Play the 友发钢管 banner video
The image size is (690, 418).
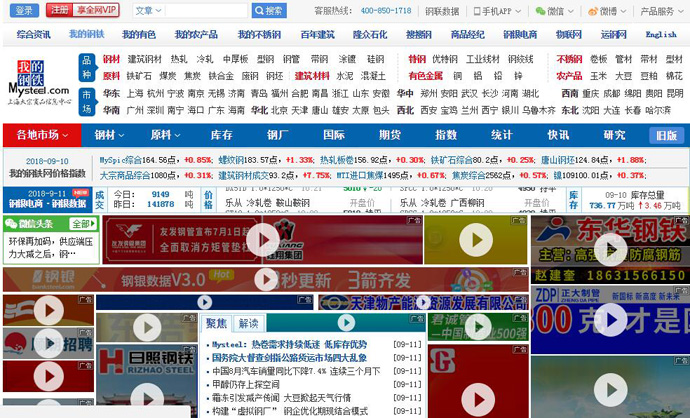pos(261,238)
